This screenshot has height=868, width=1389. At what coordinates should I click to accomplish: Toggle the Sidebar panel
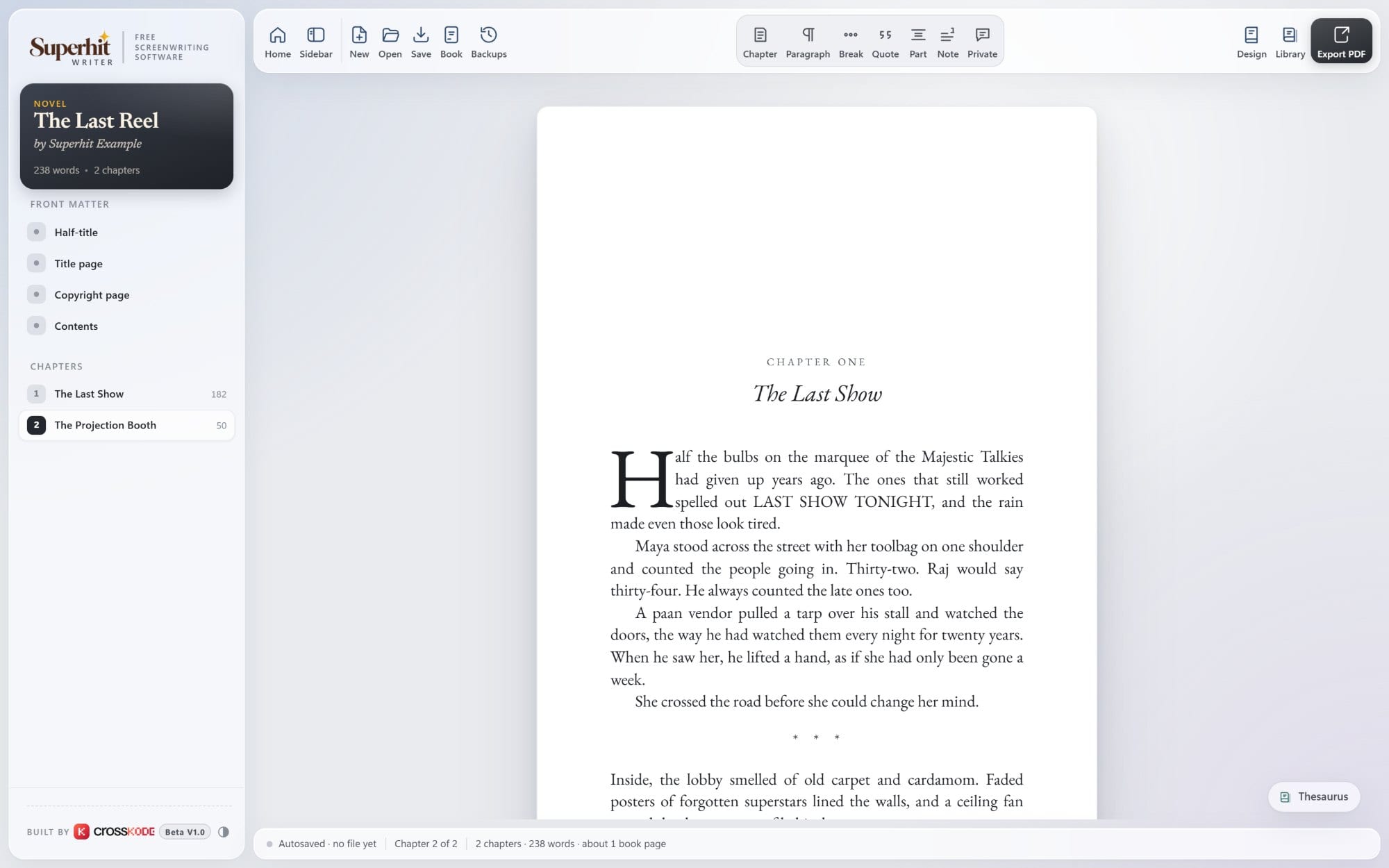(315, 42)
